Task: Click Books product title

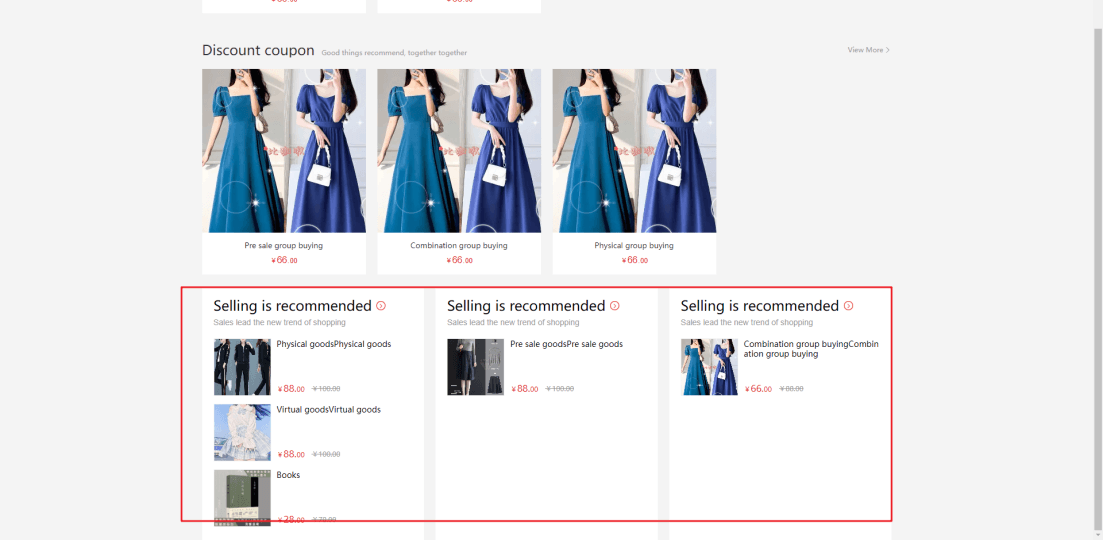Action: [288, 475]
